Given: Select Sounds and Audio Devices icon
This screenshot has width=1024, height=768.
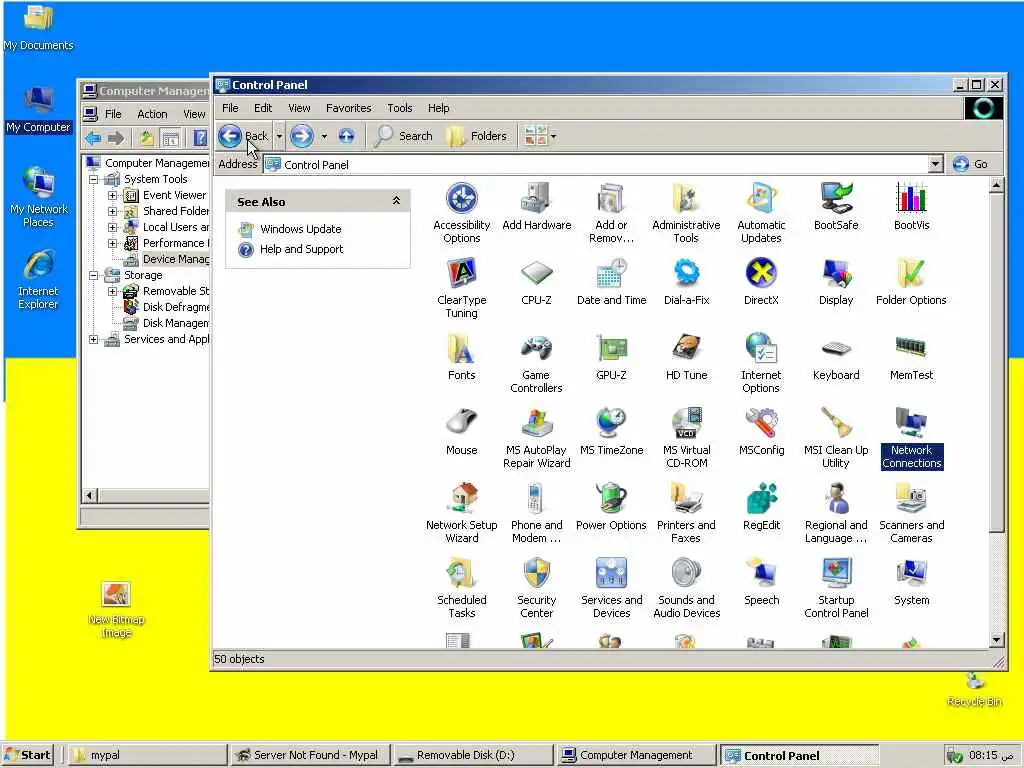Looking at the screenshot, I should tap(686, 588).
